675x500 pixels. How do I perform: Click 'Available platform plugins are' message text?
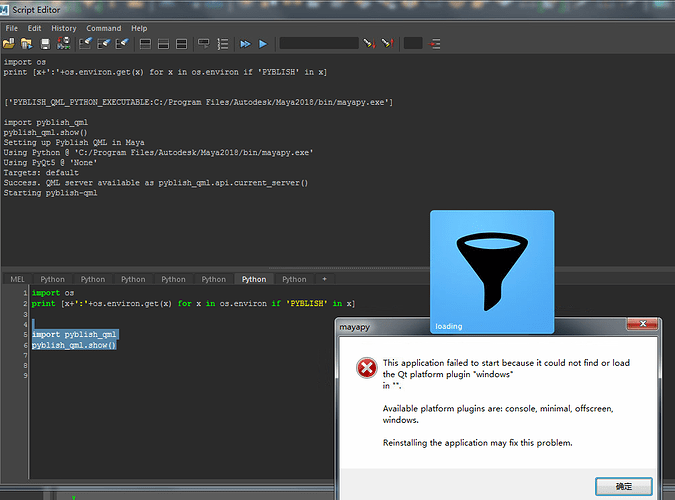(498, 414)
